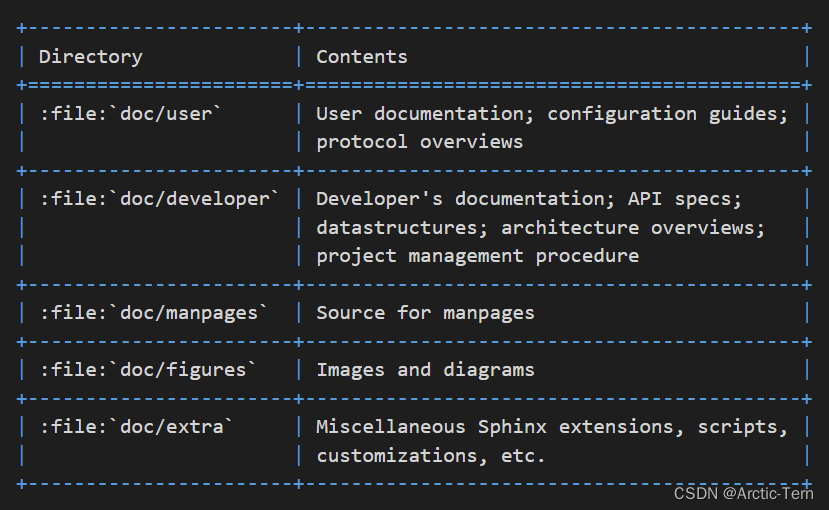Click the word 'Sphinx' in last row
The height and width of the screenshot is (510, 829).
[512, 427]
